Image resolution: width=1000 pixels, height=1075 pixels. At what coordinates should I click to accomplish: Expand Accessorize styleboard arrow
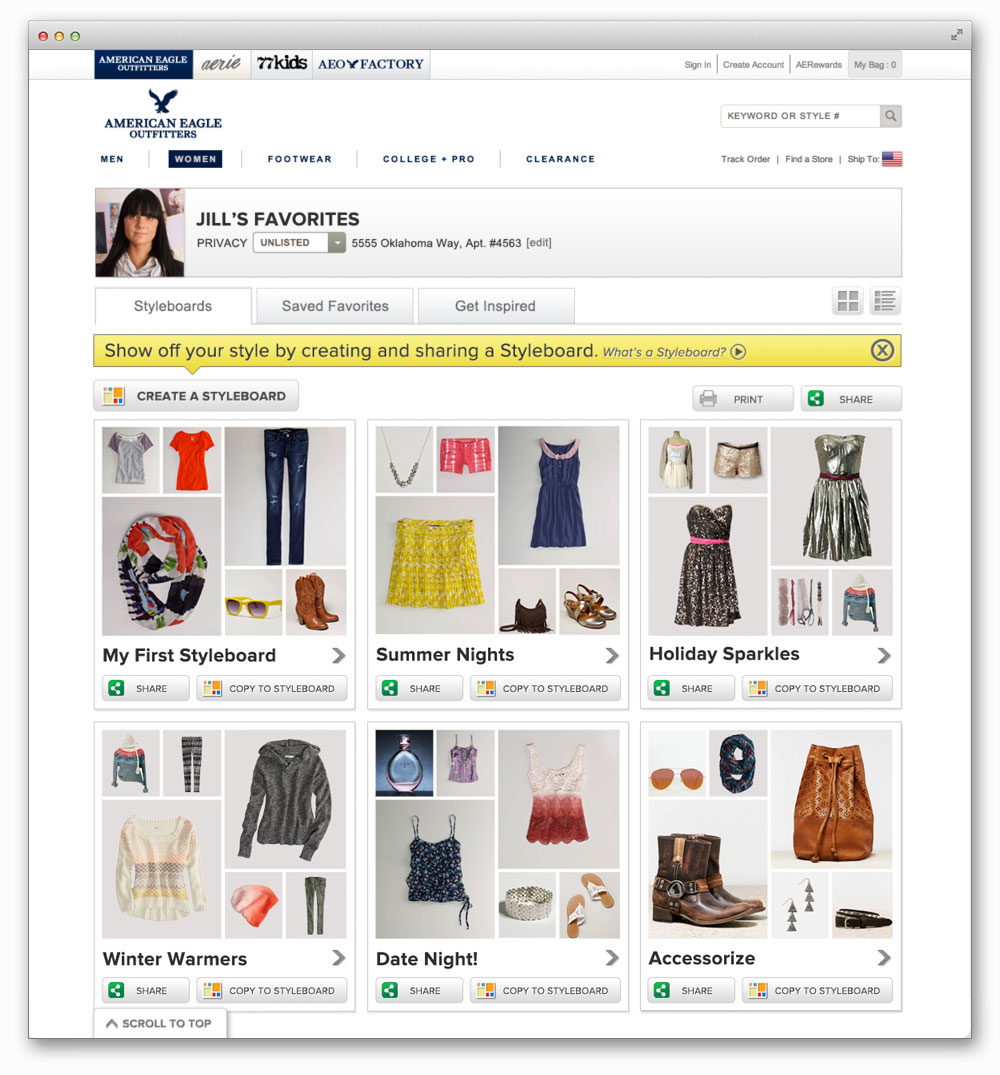pyautogui.click(x=884, y=958)
